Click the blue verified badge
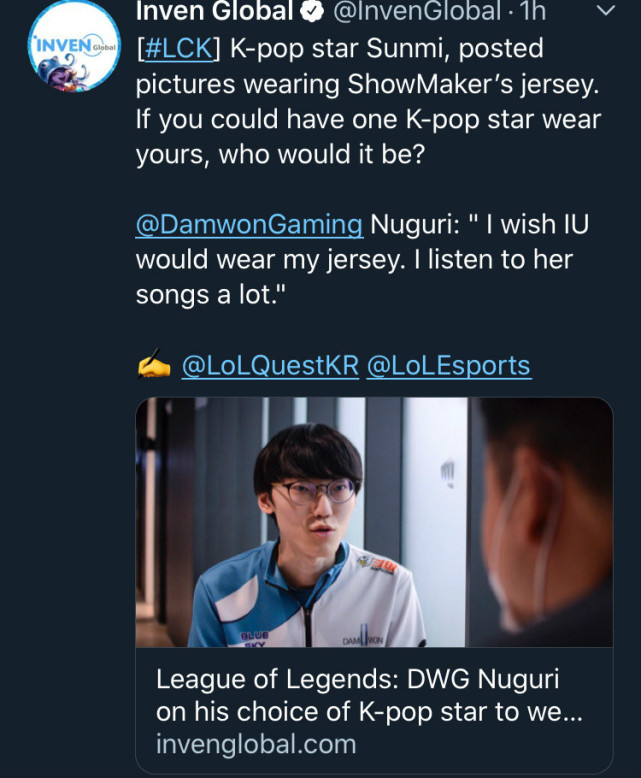The height and width of the screenshot is (778, 641). (x=312, y=12)
